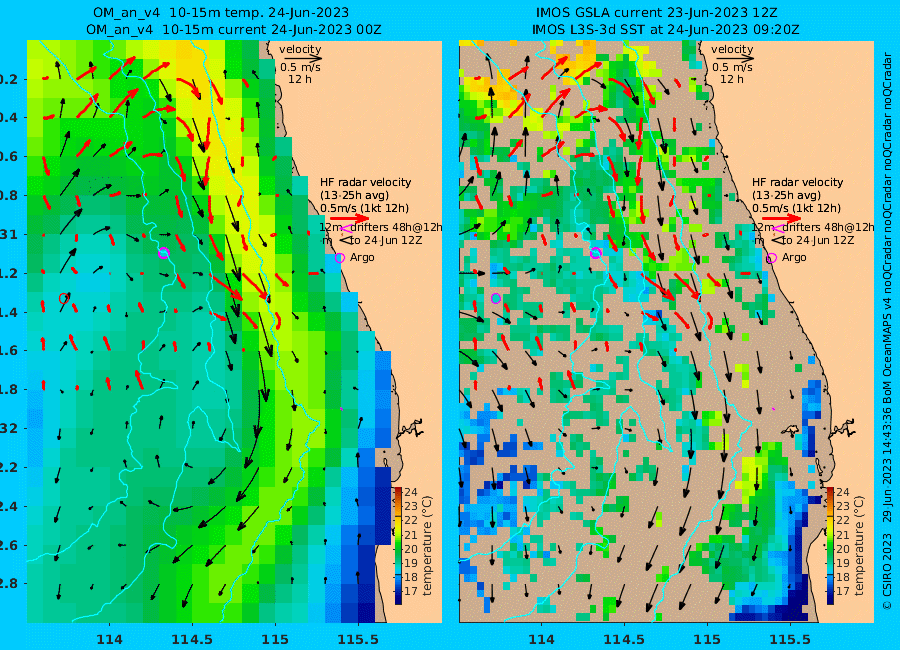
Task: Click 'to 24 Jun 12Z' in left panel
Action: (x=385, y=240)
